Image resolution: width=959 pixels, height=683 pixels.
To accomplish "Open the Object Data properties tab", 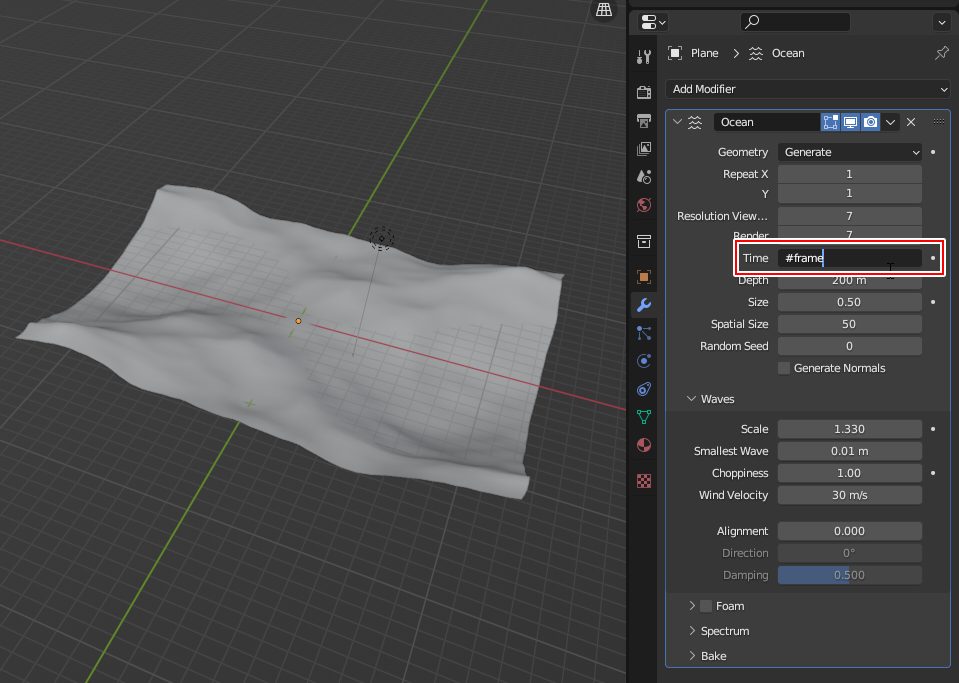I will click(x=644, y=417).
